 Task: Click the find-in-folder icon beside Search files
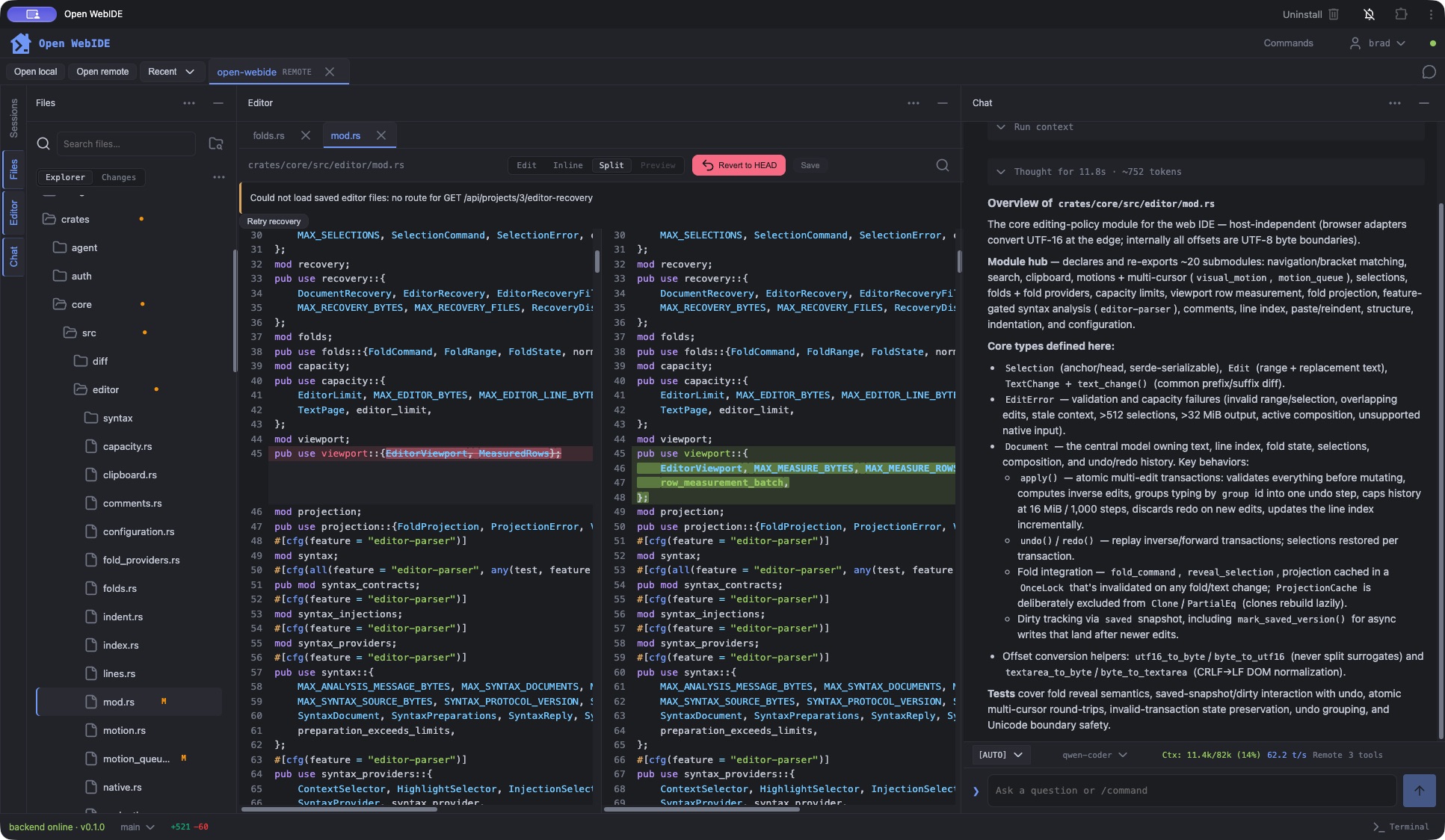[216, 143]
